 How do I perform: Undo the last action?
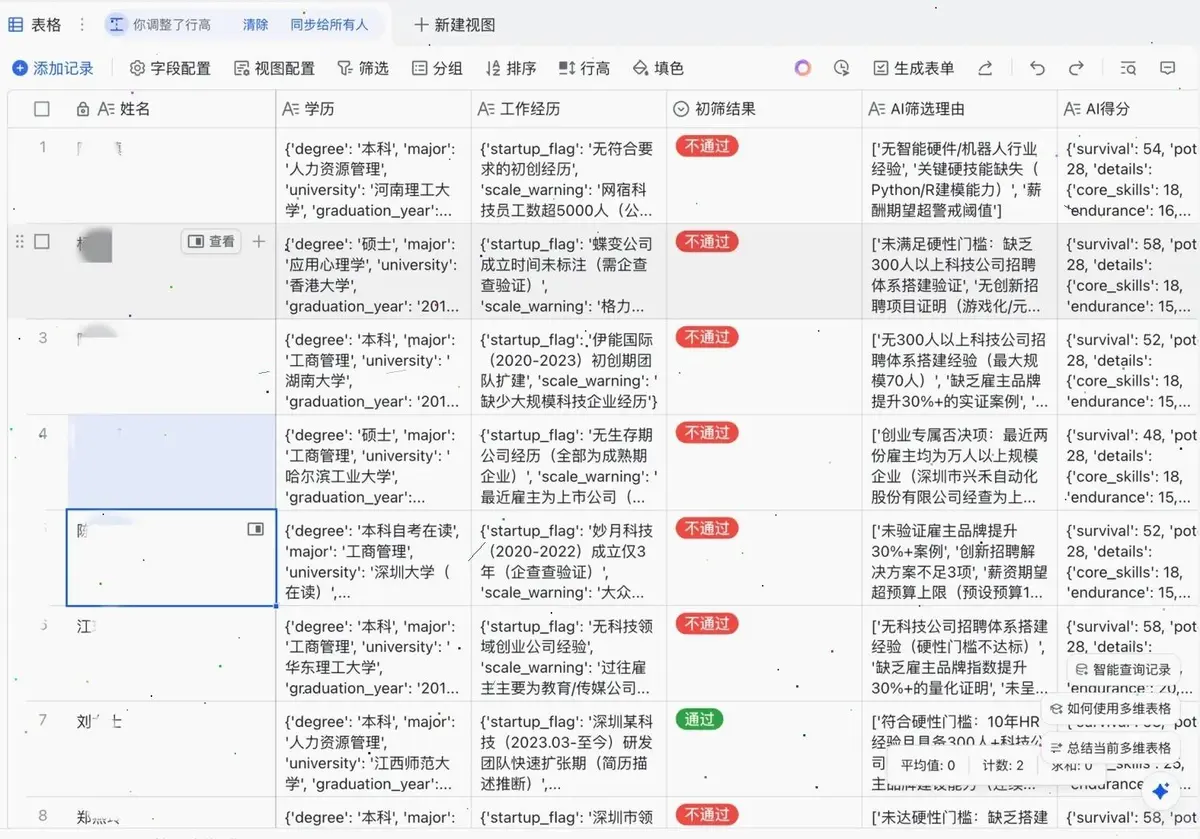coord(1037,68)
